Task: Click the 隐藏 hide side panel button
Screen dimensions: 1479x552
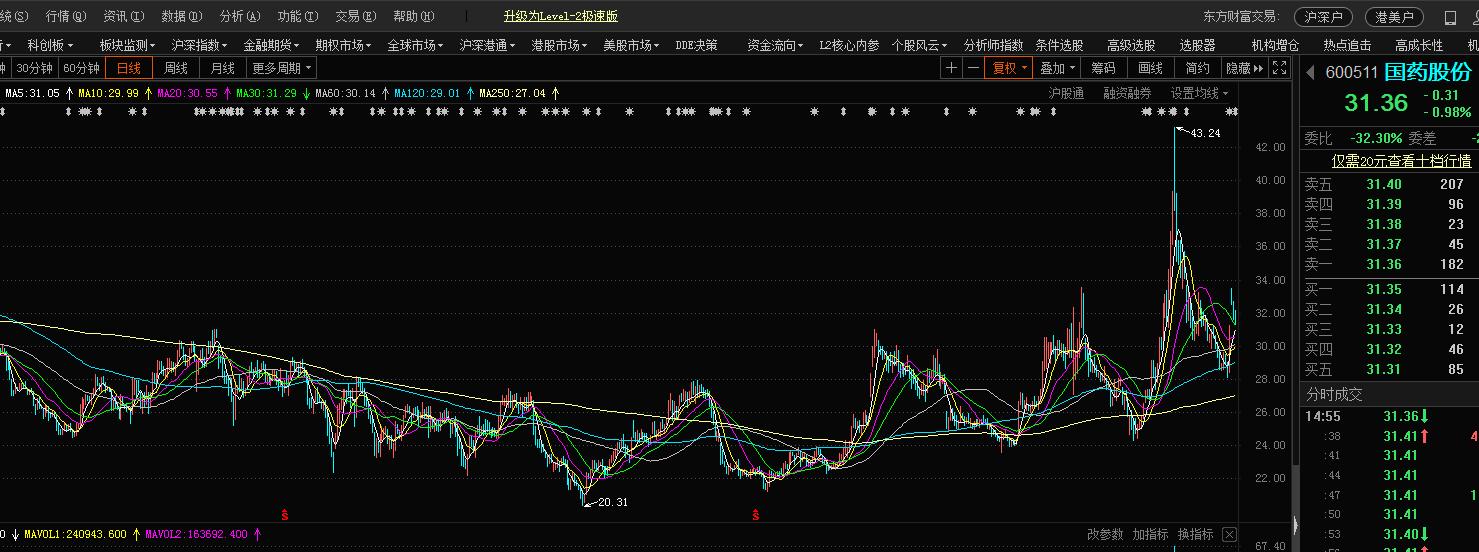Action: (x=1245, y=68)
